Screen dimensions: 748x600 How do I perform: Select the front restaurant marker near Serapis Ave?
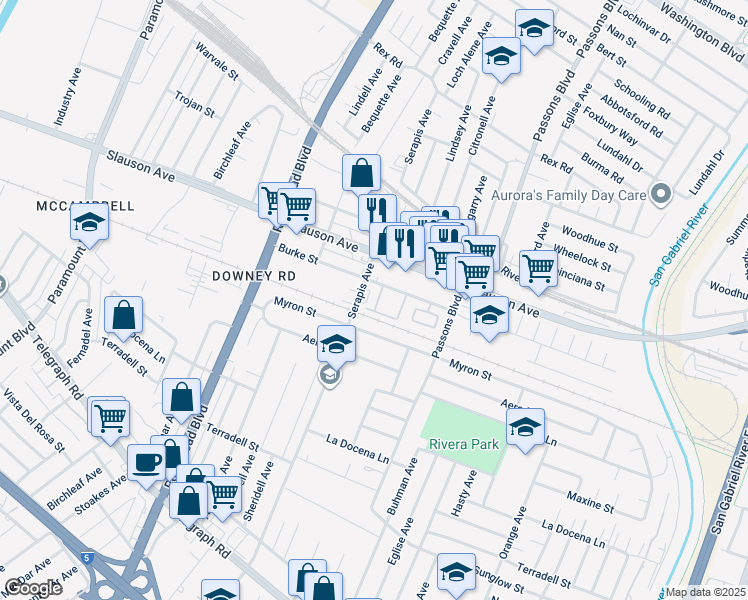click(x=405, y=245)
